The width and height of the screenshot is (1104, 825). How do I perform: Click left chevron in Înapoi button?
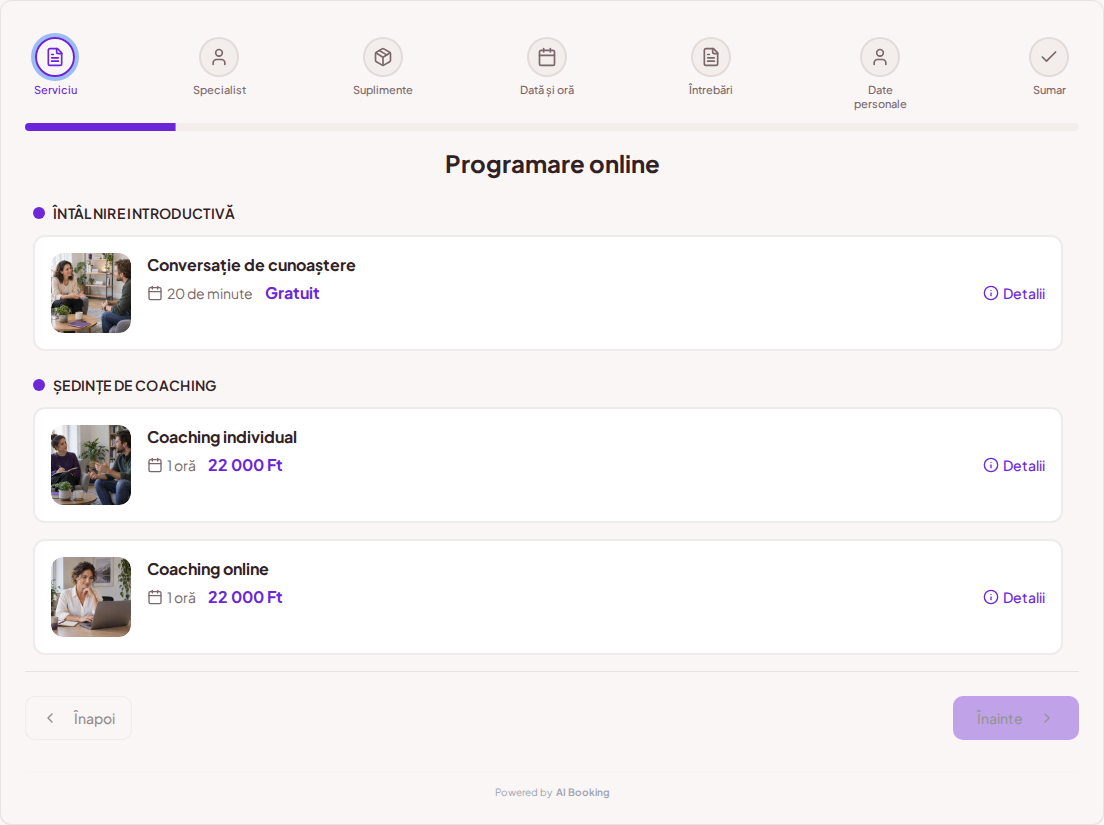(50, 718)
